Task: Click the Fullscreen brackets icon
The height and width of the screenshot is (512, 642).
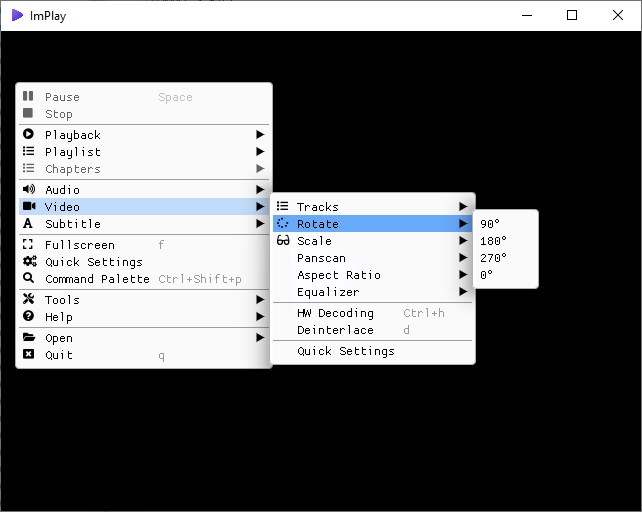Action: coord(27,245)
